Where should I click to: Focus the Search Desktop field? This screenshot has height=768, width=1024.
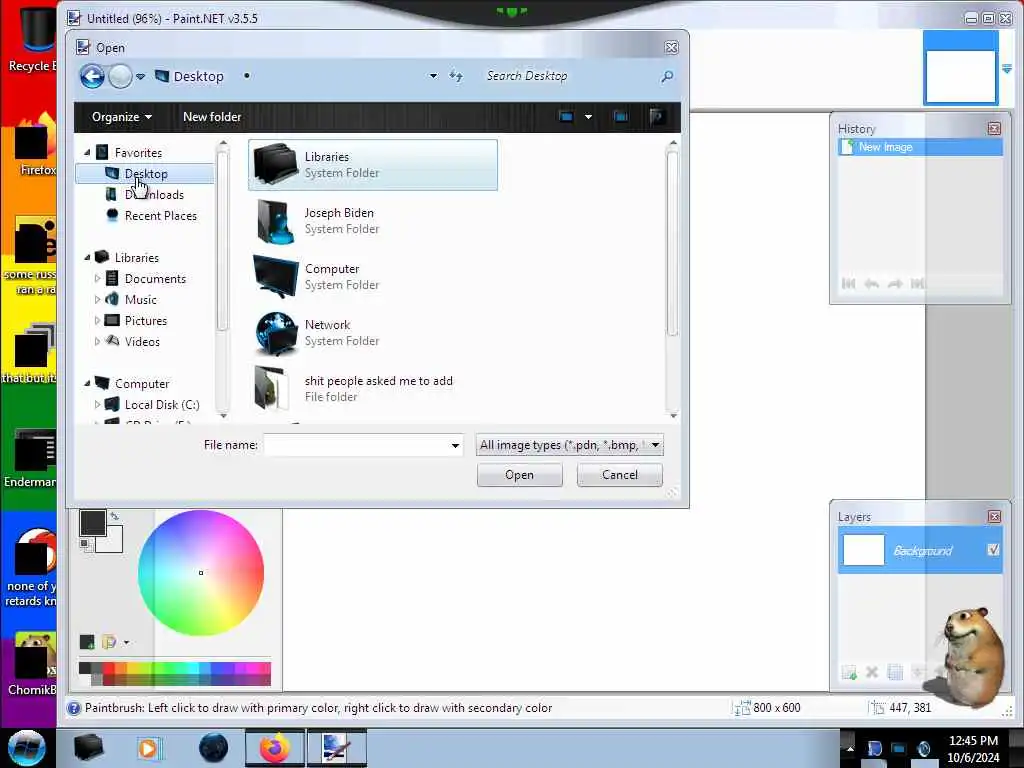tap(568, 76)
